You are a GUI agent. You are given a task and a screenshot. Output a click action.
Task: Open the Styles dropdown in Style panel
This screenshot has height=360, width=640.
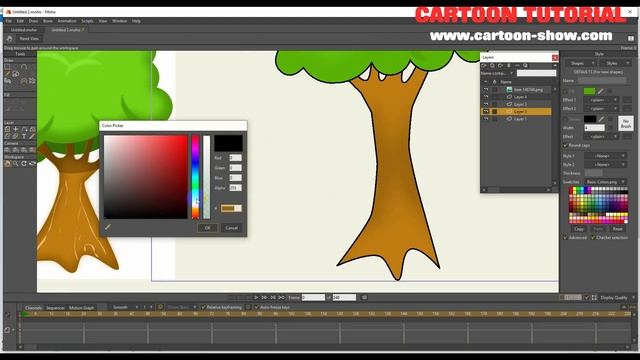(615, 63)
